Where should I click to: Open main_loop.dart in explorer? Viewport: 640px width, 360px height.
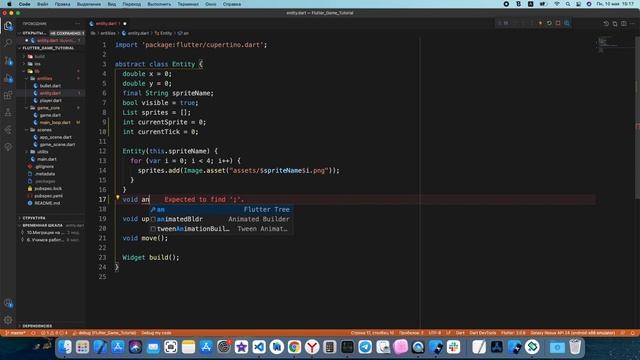(55, 122)
